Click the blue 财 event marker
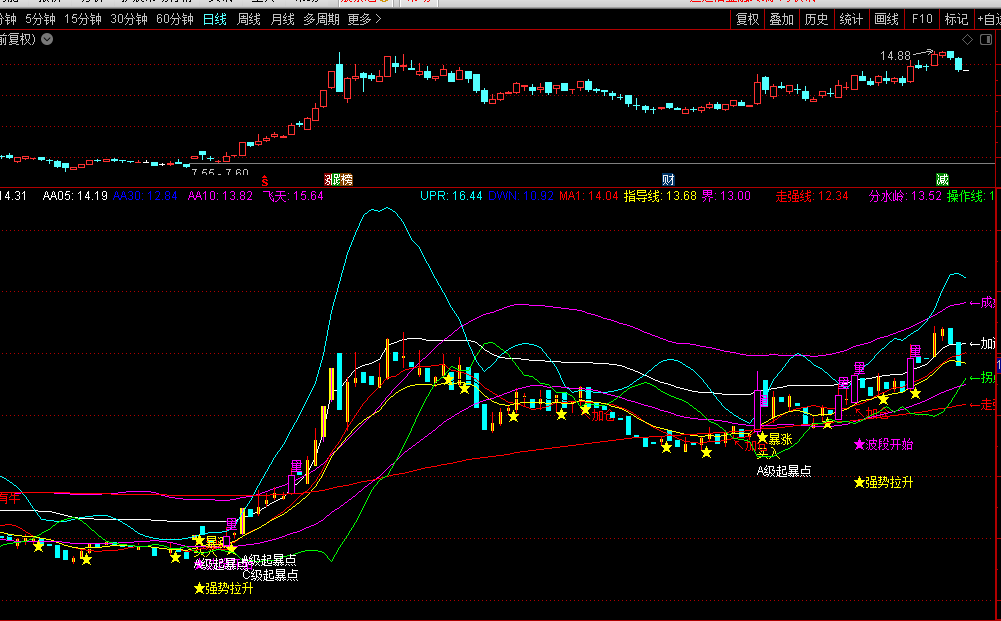The height and width of the screenshot is (621, 1001). [668, 179]
